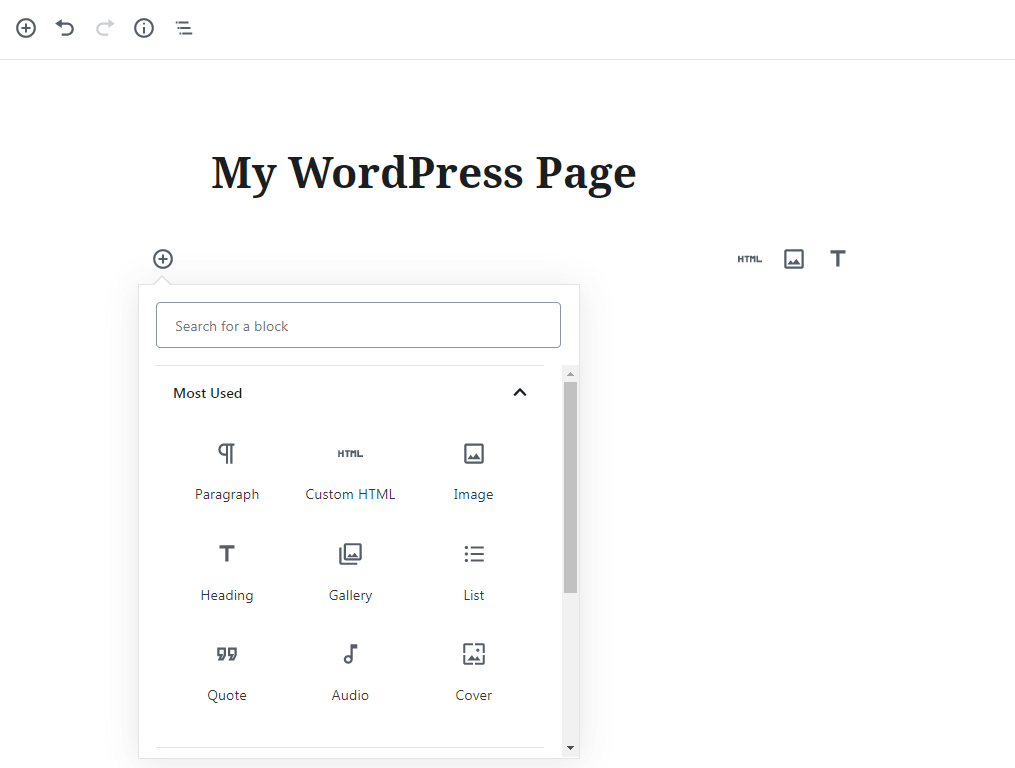Insert a List block
Screen dimensions: 1015x768
(474, 572)
